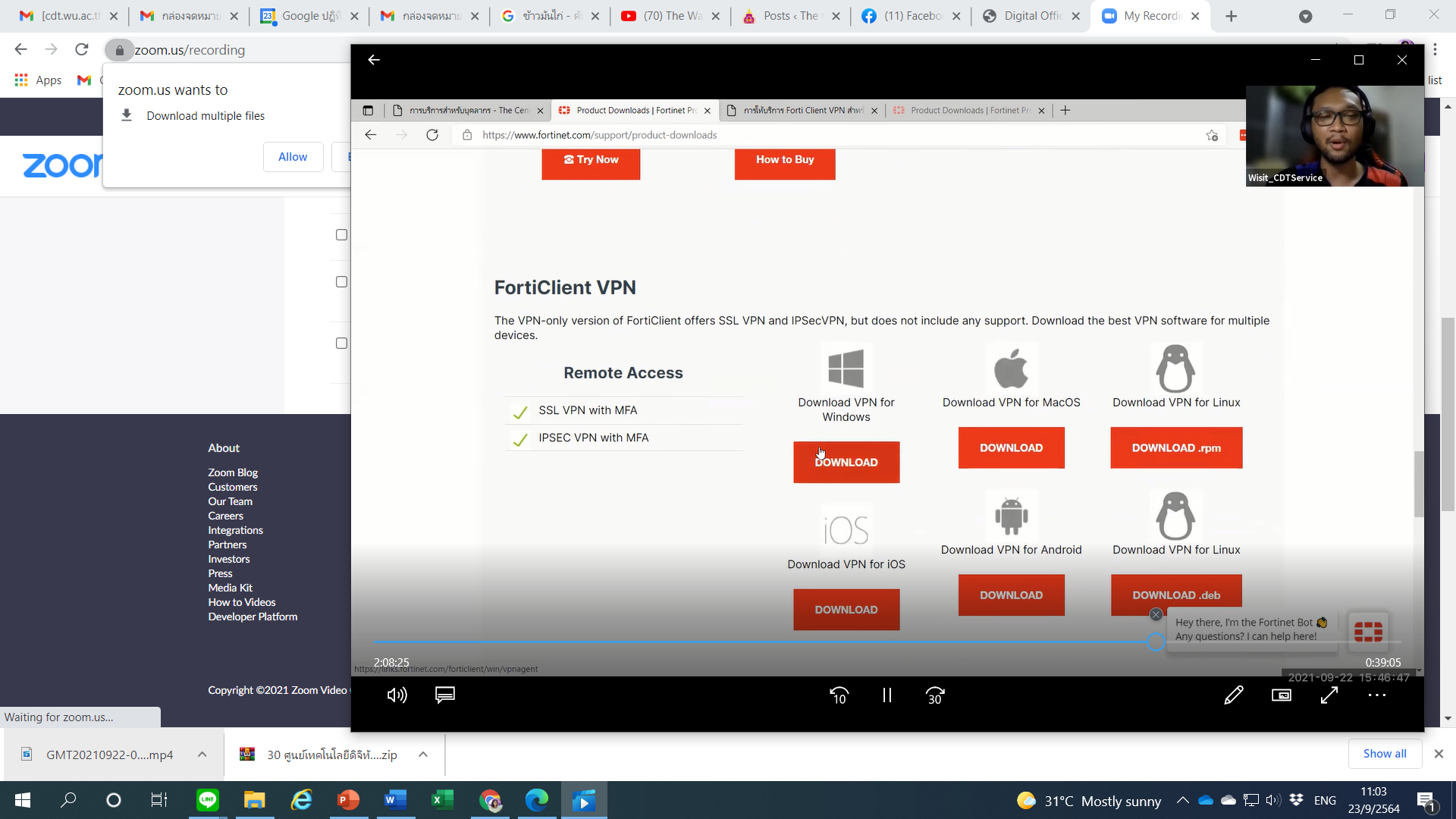Click the pencil edit icon in player
1456x819 pixels.
click(x=1234, y=695)
